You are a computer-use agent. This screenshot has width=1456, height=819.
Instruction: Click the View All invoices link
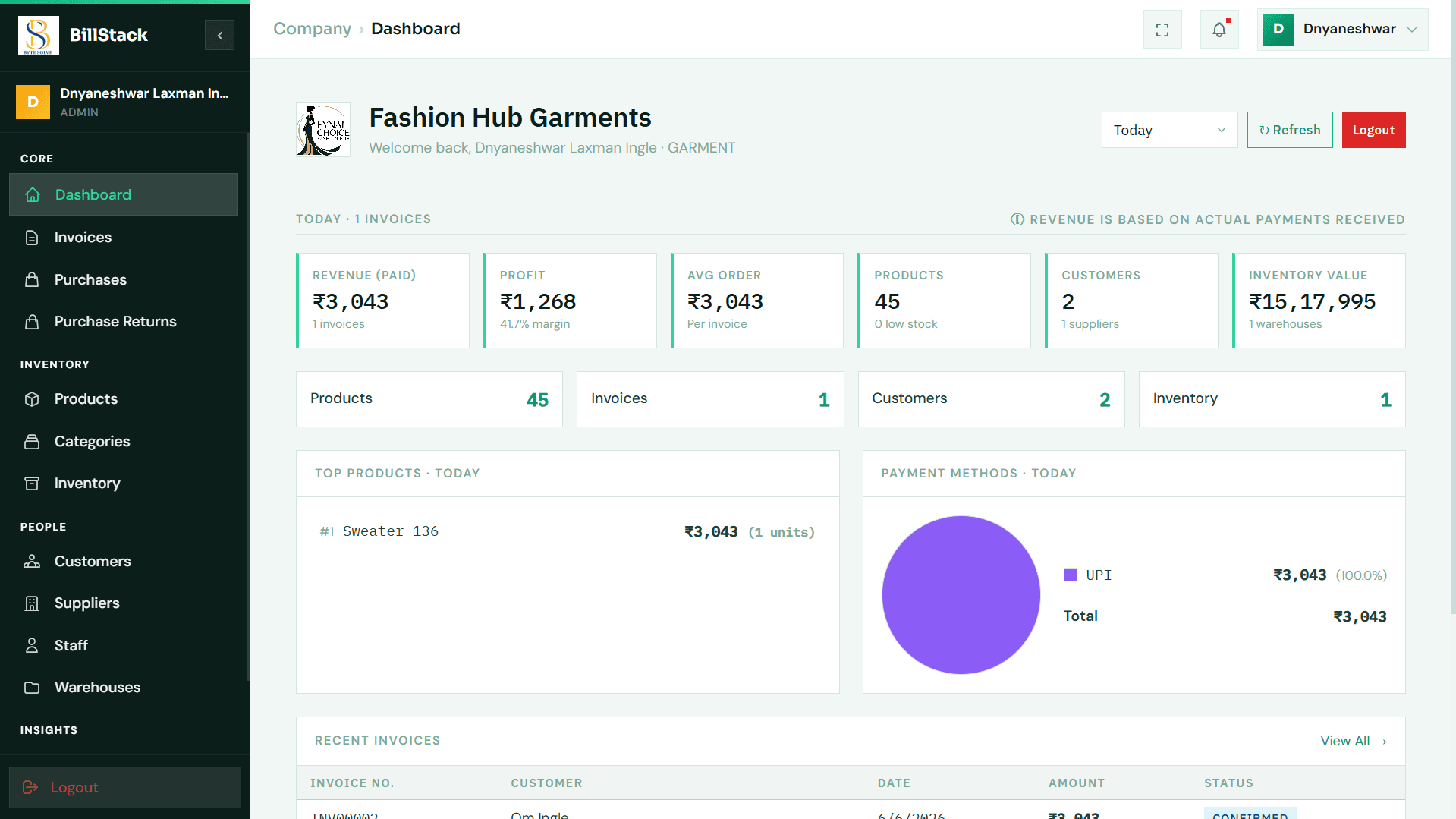tap(1354, 741)
